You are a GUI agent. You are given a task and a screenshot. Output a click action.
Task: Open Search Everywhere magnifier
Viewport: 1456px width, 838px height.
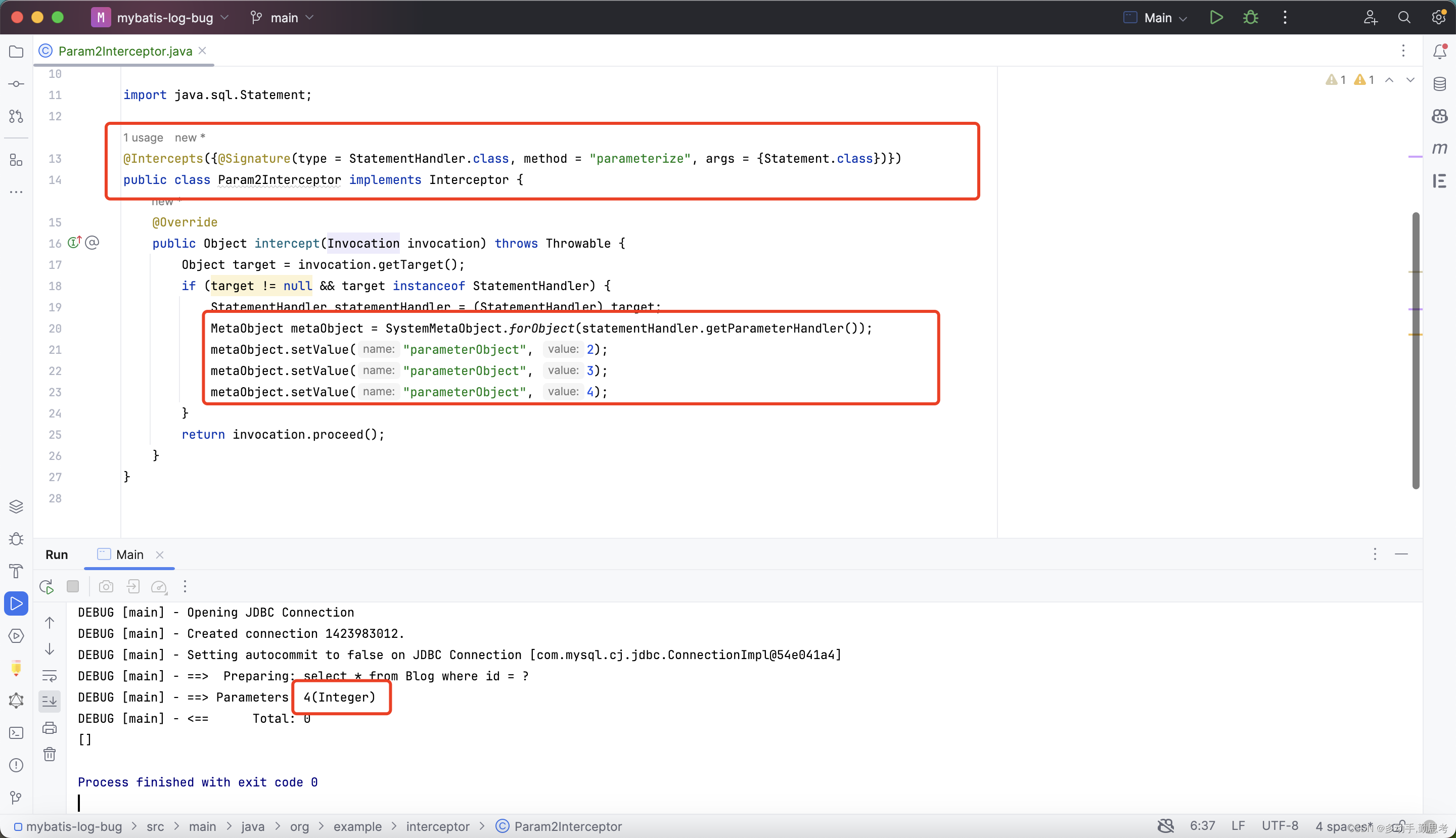1404,17
